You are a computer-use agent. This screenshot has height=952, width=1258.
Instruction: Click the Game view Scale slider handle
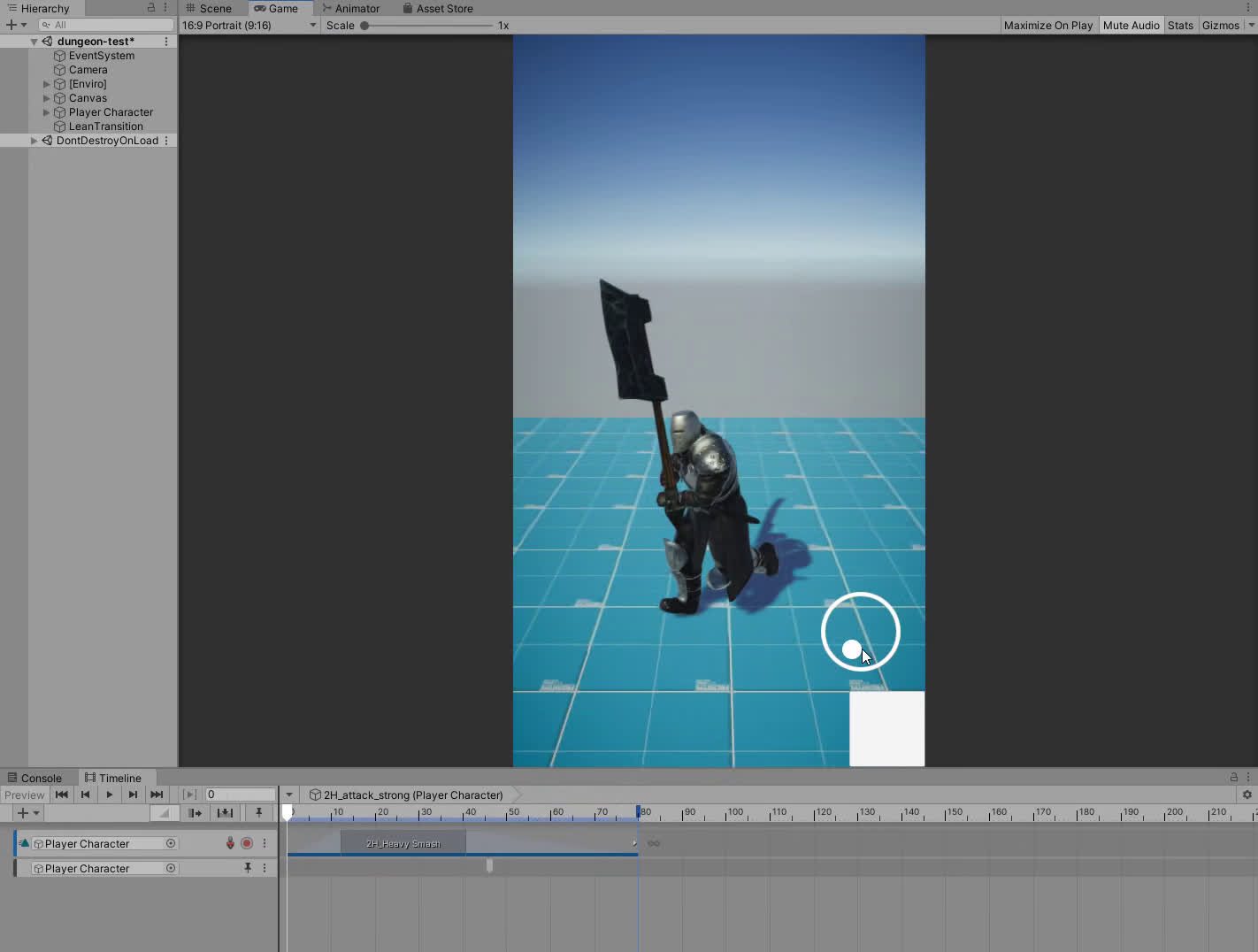pos(364,26)
